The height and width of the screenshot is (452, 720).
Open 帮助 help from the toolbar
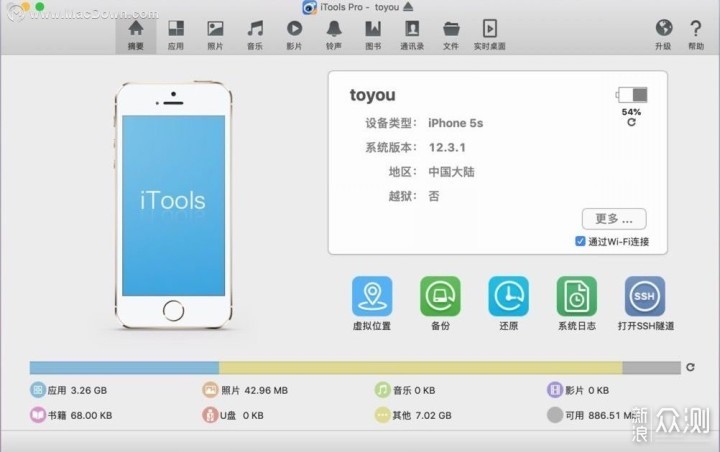(x=696, y=33)
